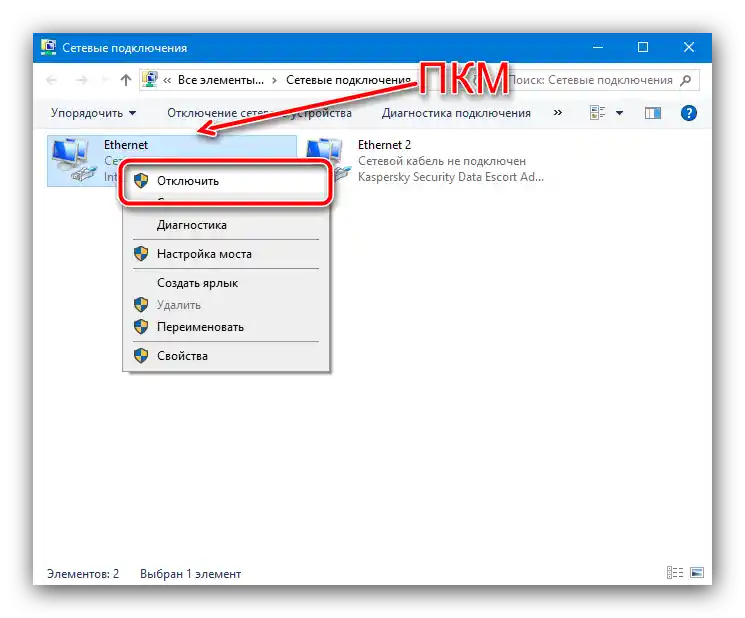Click Отключение сетевого устройства toolbar button
The width and height of the screenshot is (745, 618).
[259, 113]
